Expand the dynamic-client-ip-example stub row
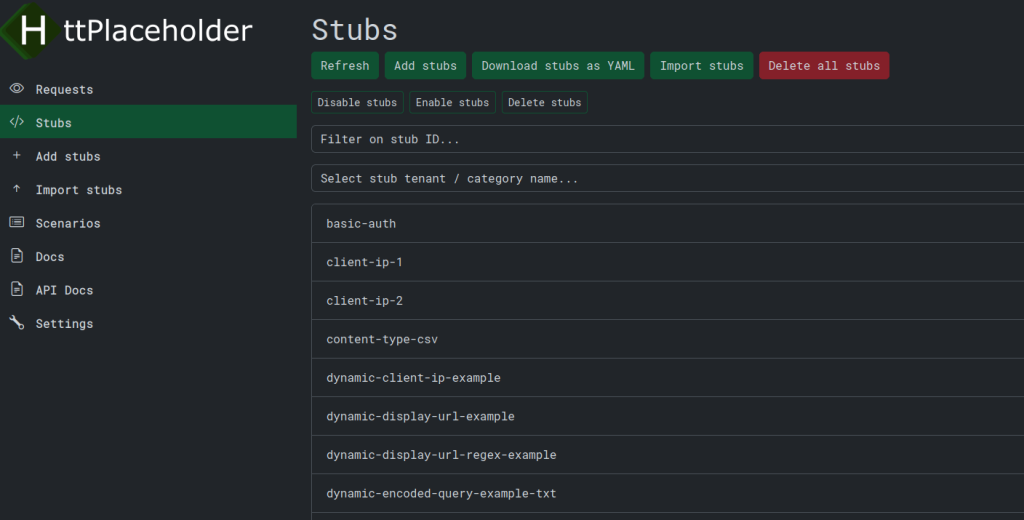Screen dimensions: 1024x520 (x=667, y=378)
